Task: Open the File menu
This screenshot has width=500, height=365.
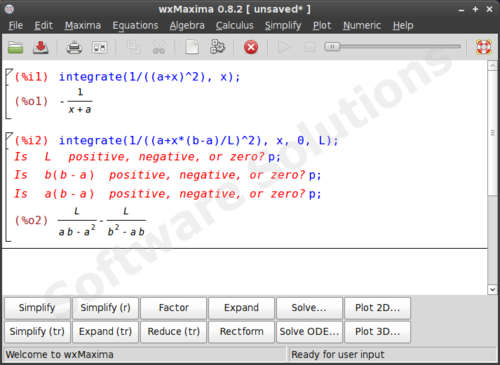Action: (16, 25)
